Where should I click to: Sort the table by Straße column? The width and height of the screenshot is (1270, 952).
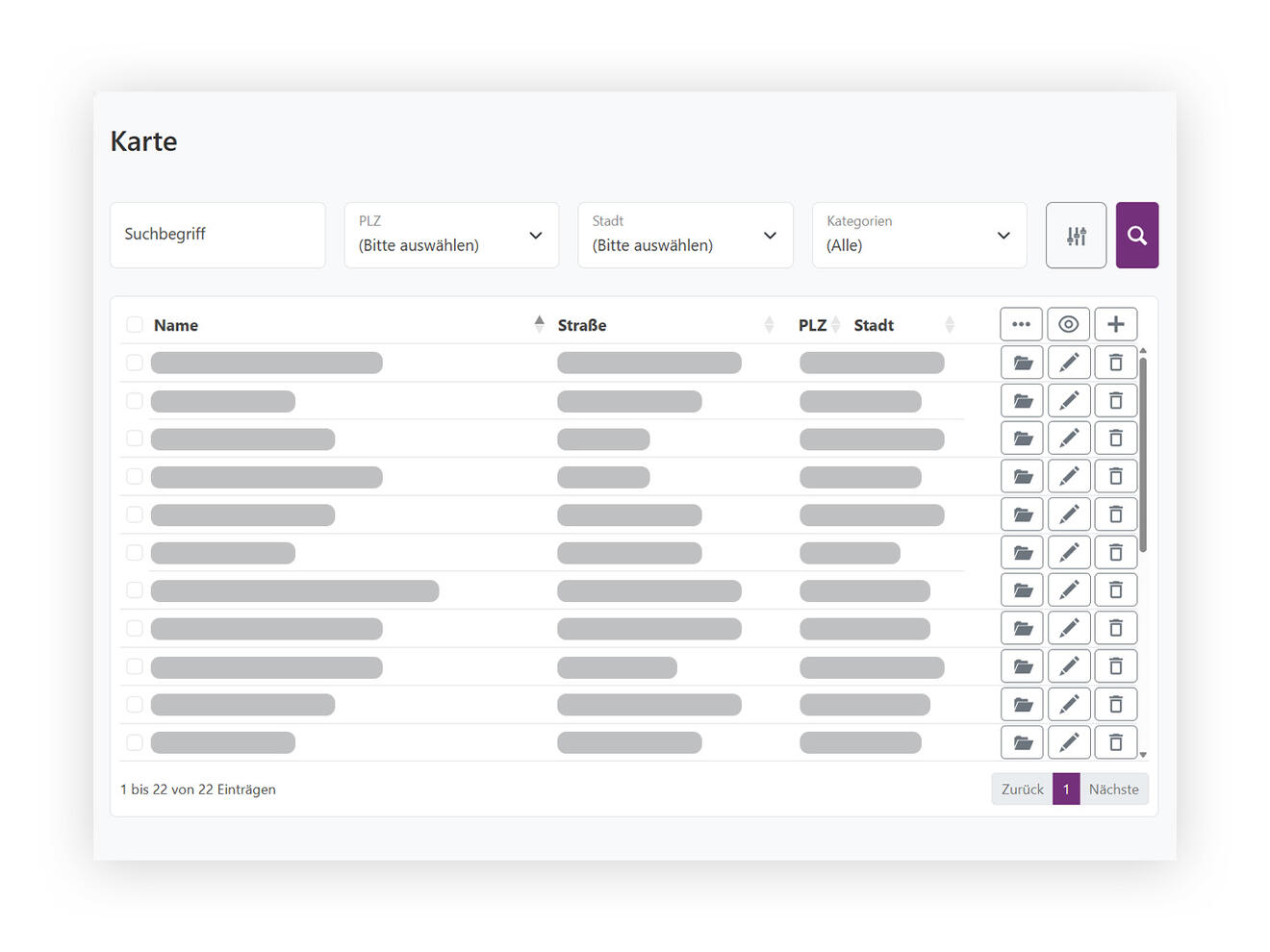[x=582, y=325]
